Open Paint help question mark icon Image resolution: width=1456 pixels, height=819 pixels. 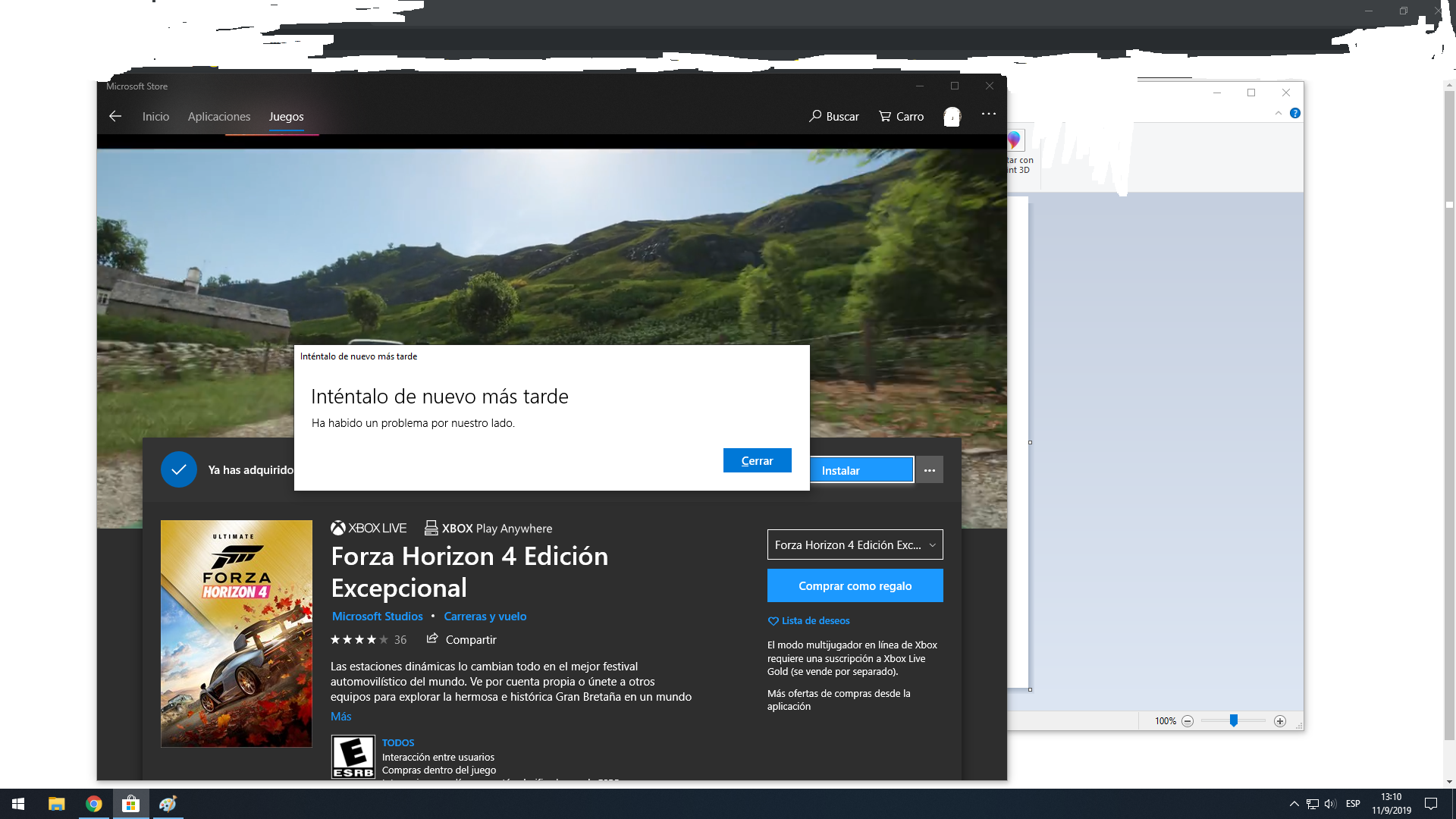click(x=1295, y=113)
